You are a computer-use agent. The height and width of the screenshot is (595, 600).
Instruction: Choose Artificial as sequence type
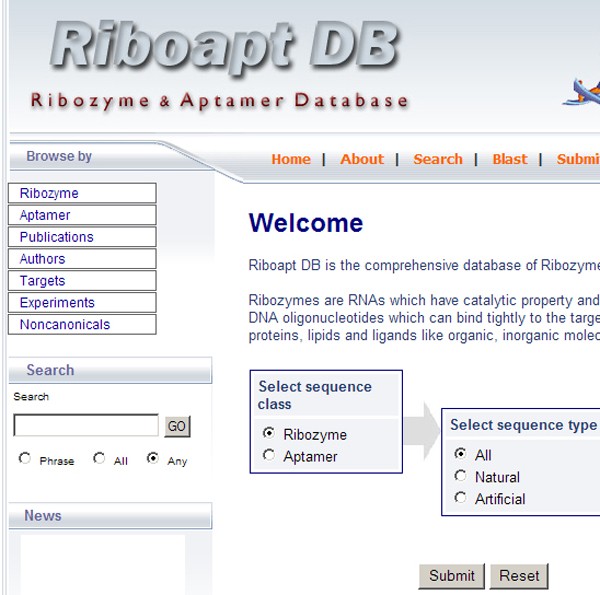460,497
